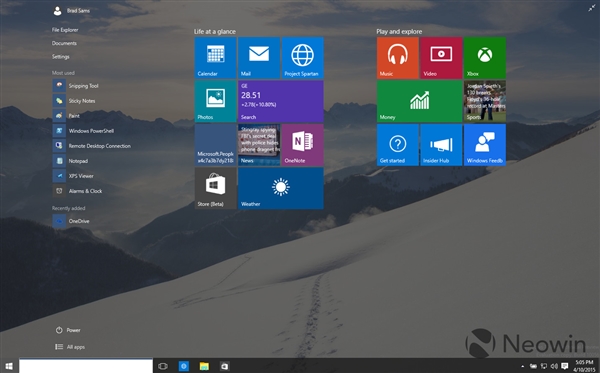This screenshot has width=600, height=373.
Task: Click the Play and explore heading
Action: (x=399, y=31)
